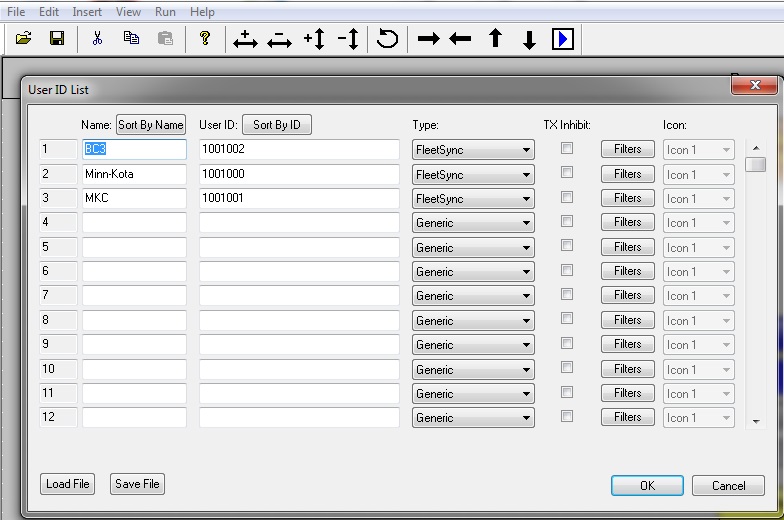The height and width of the screenshot is (520, 784).
Task: Toggle TX Inhibit checkbox for BC3
Action: click(566, 148)
